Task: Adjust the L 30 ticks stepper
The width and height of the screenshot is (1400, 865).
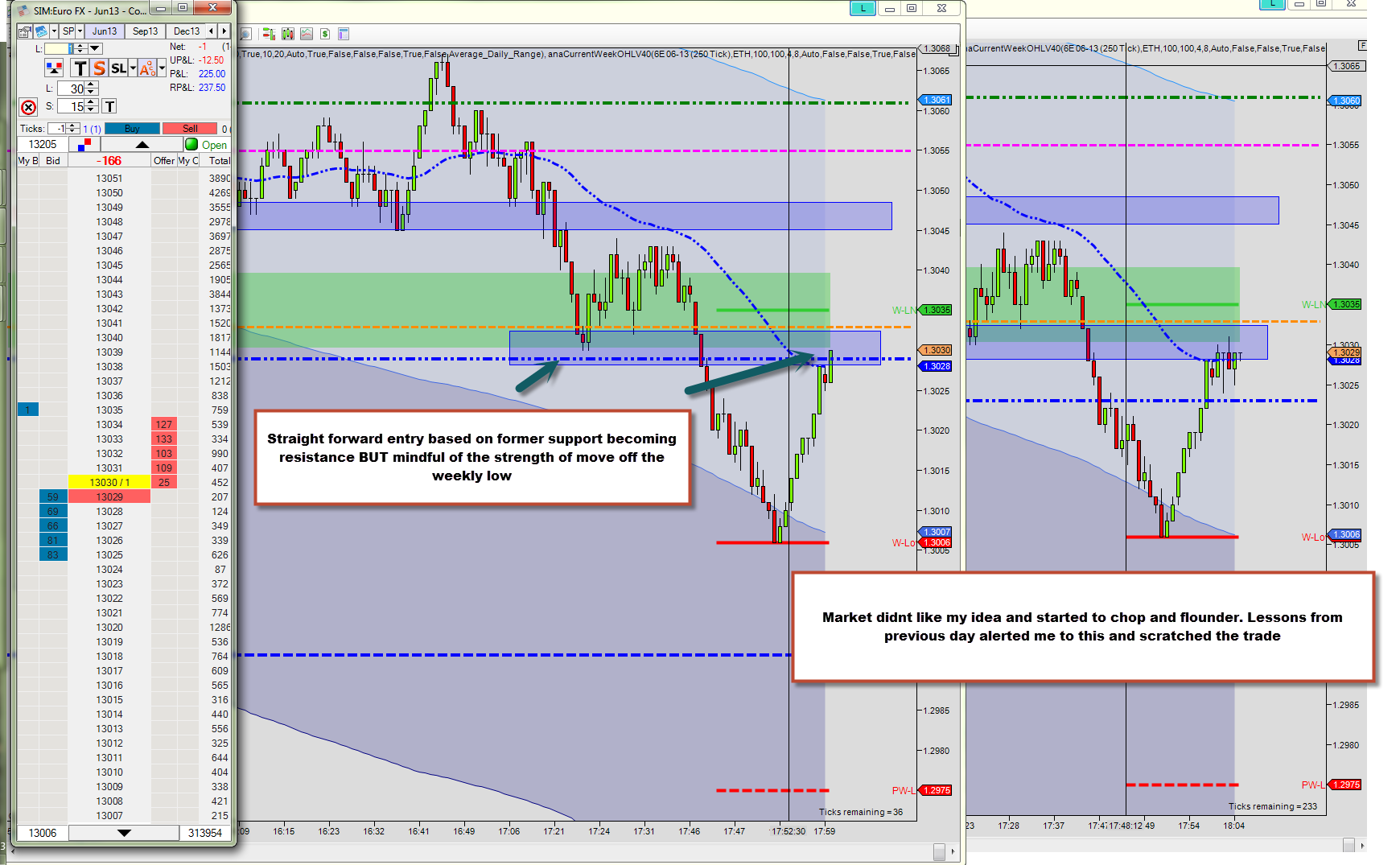Action: 92,89
